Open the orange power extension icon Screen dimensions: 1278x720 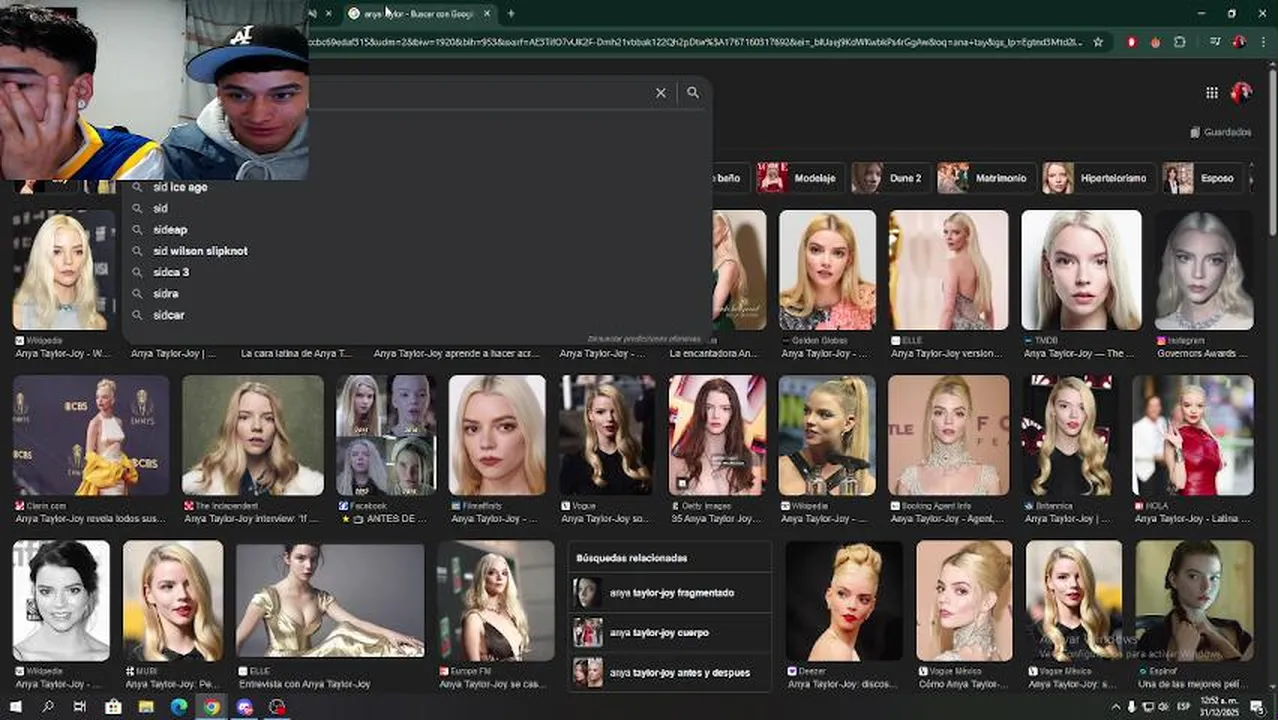1156,42
